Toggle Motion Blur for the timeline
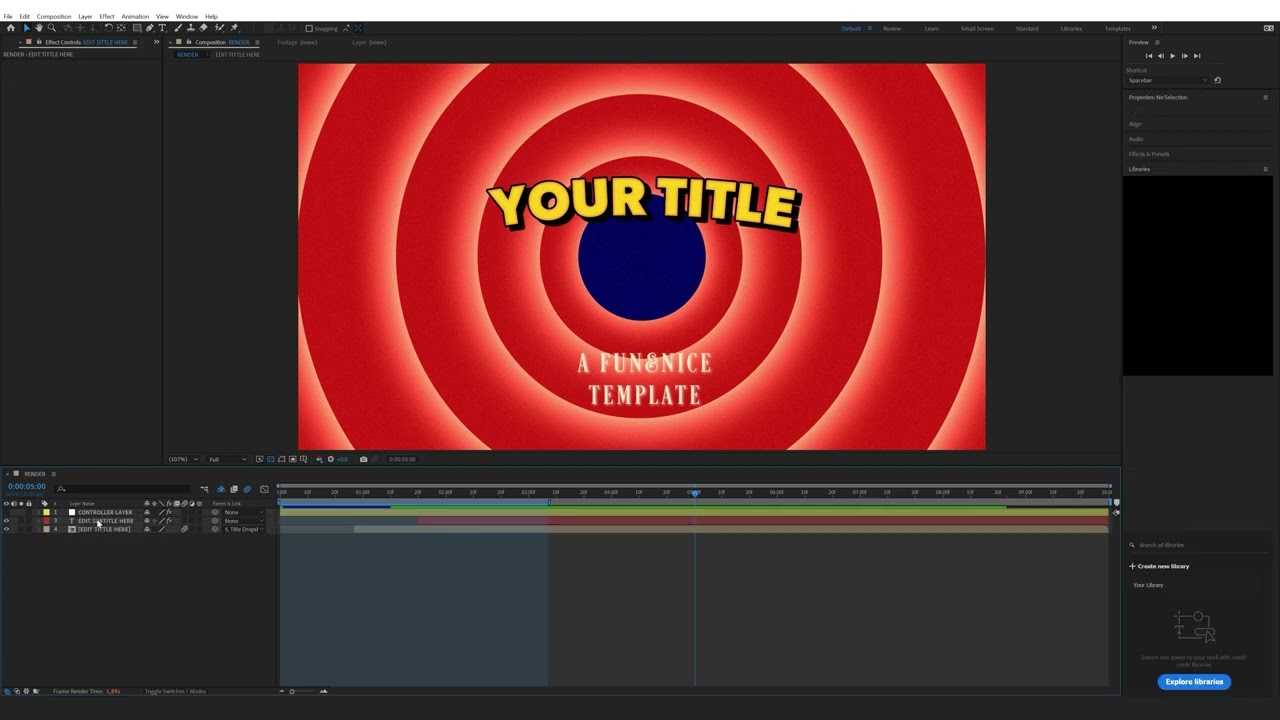Screen dimensions: 1280x720 click(247, 489)
